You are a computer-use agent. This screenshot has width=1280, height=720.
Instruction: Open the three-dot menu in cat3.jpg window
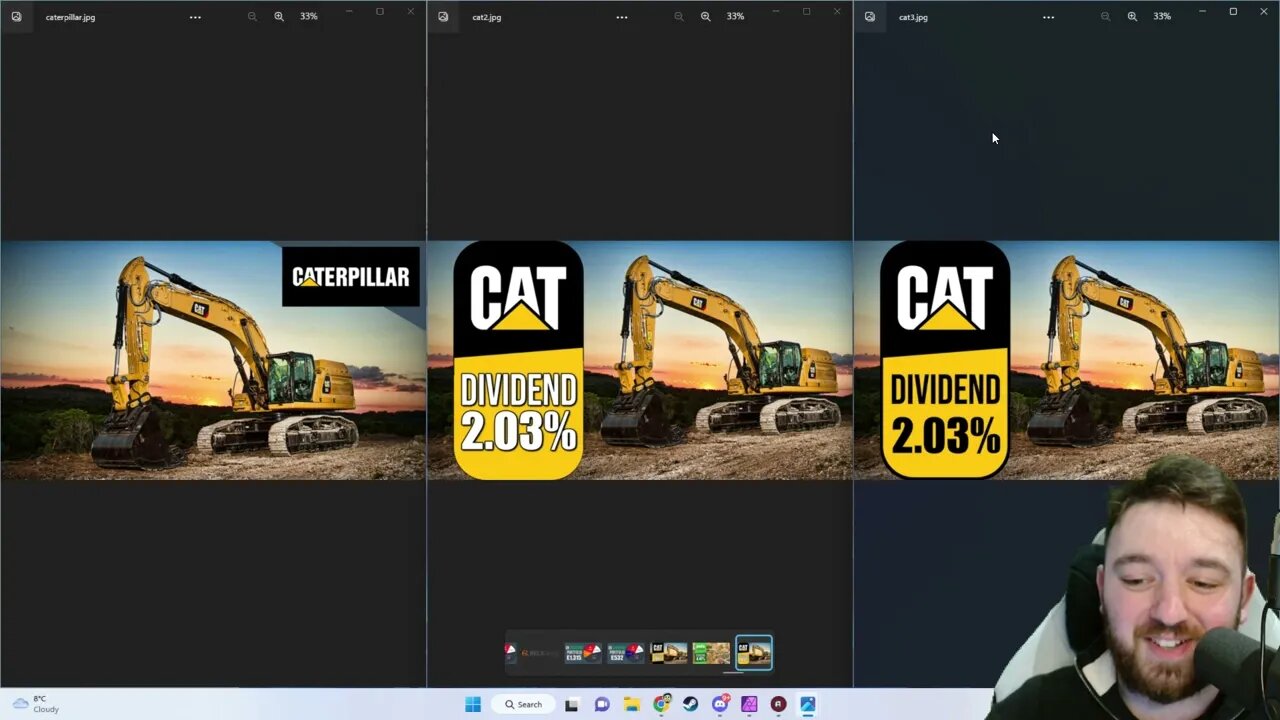pos(1049,17)
